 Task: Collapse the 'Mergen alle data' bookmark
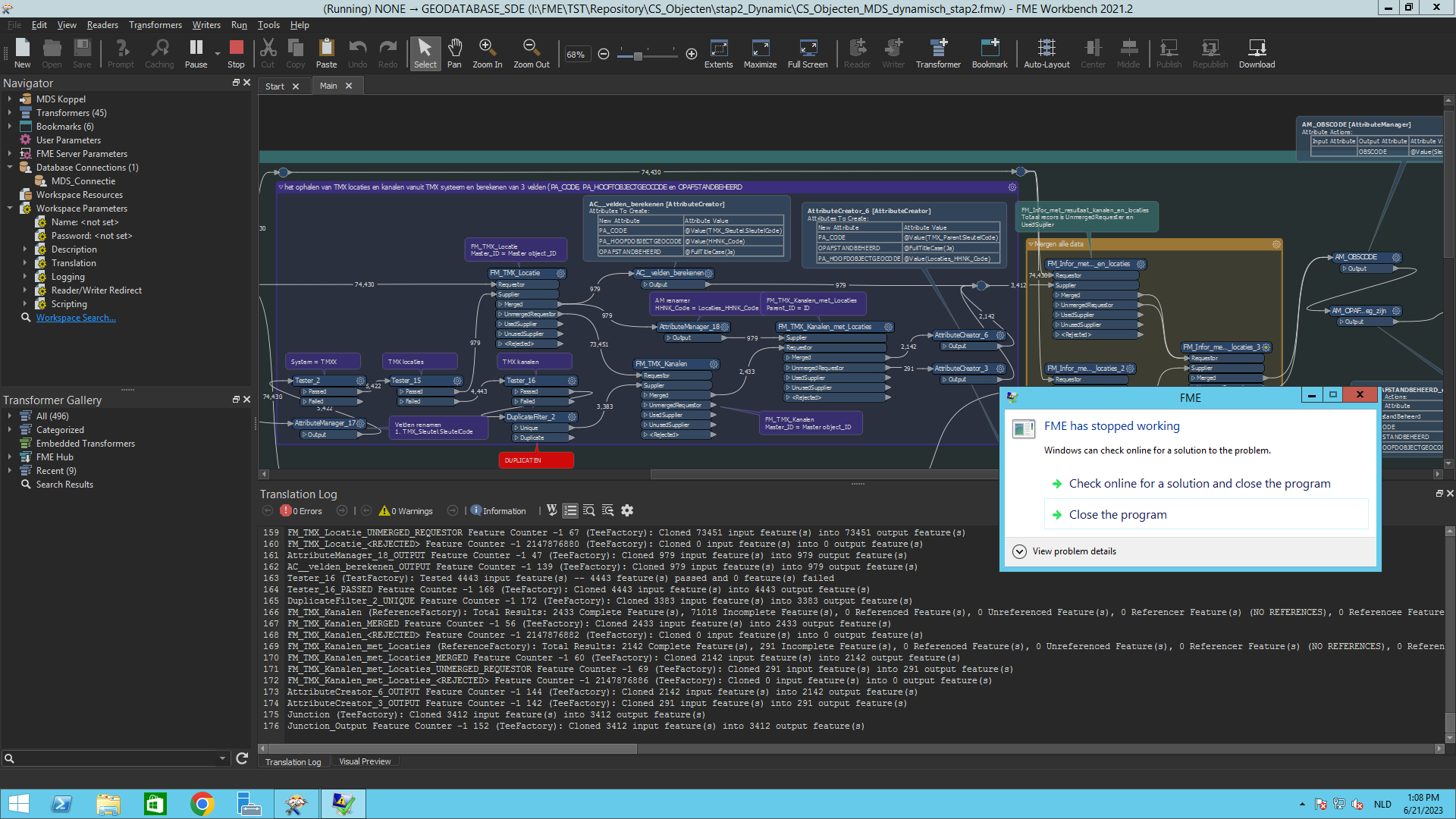pyautogui.click(x=1031, y=244)
